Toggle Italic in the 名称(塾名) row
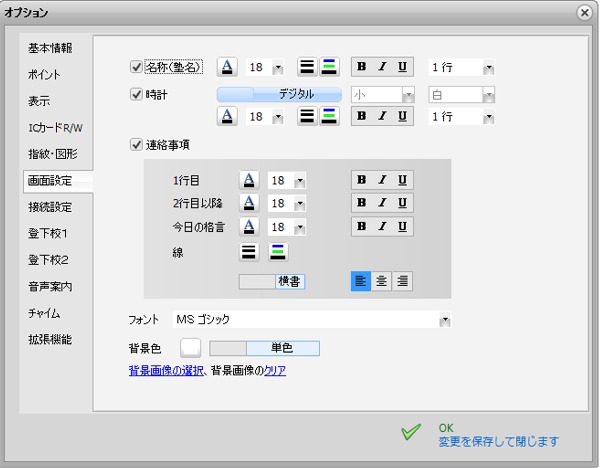The height and width of the screenshot is (468, 600). pyautogui.click(x=382, y=67)
